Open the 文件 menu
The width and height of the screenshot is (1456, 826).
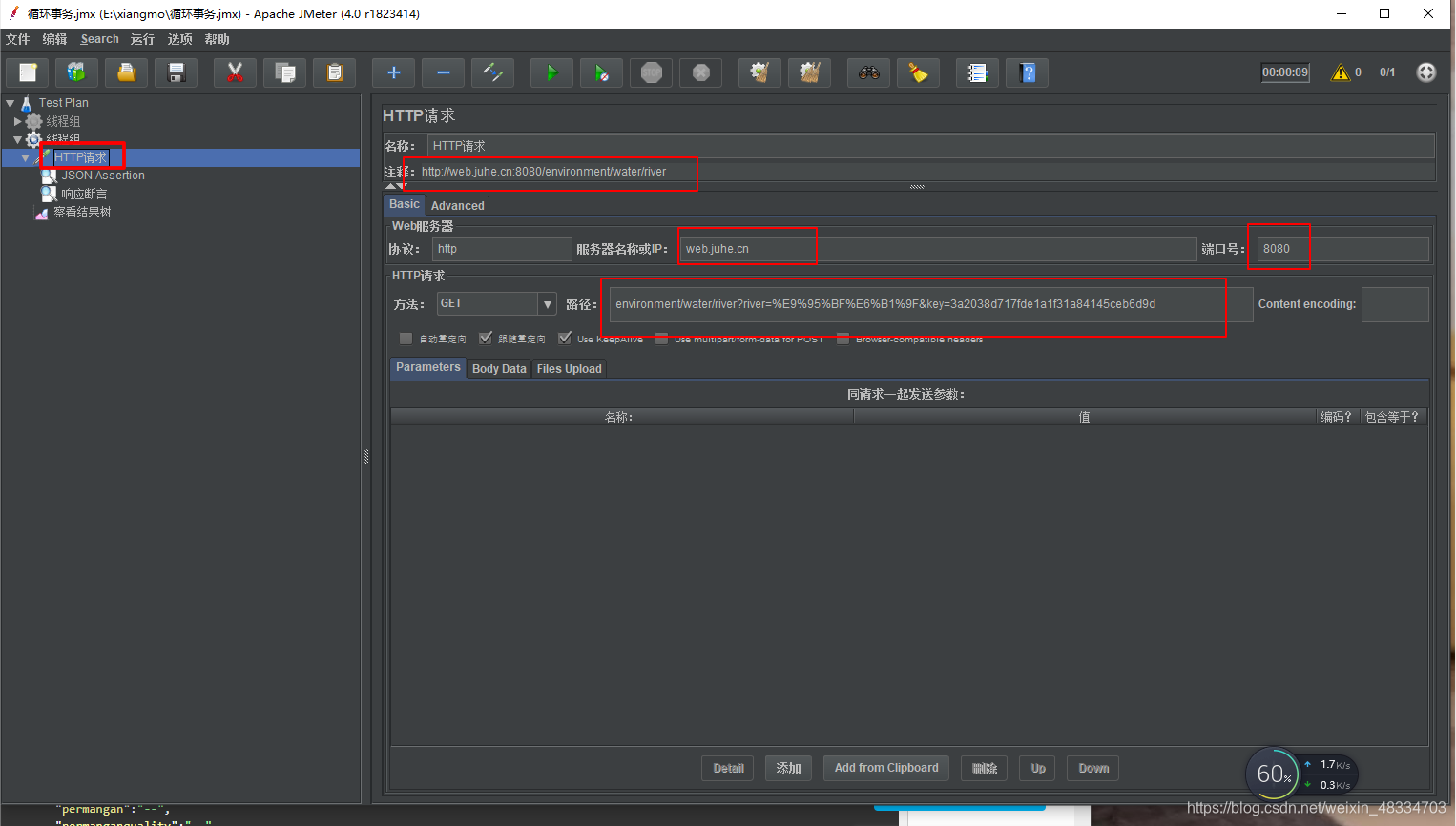point(17,39)
